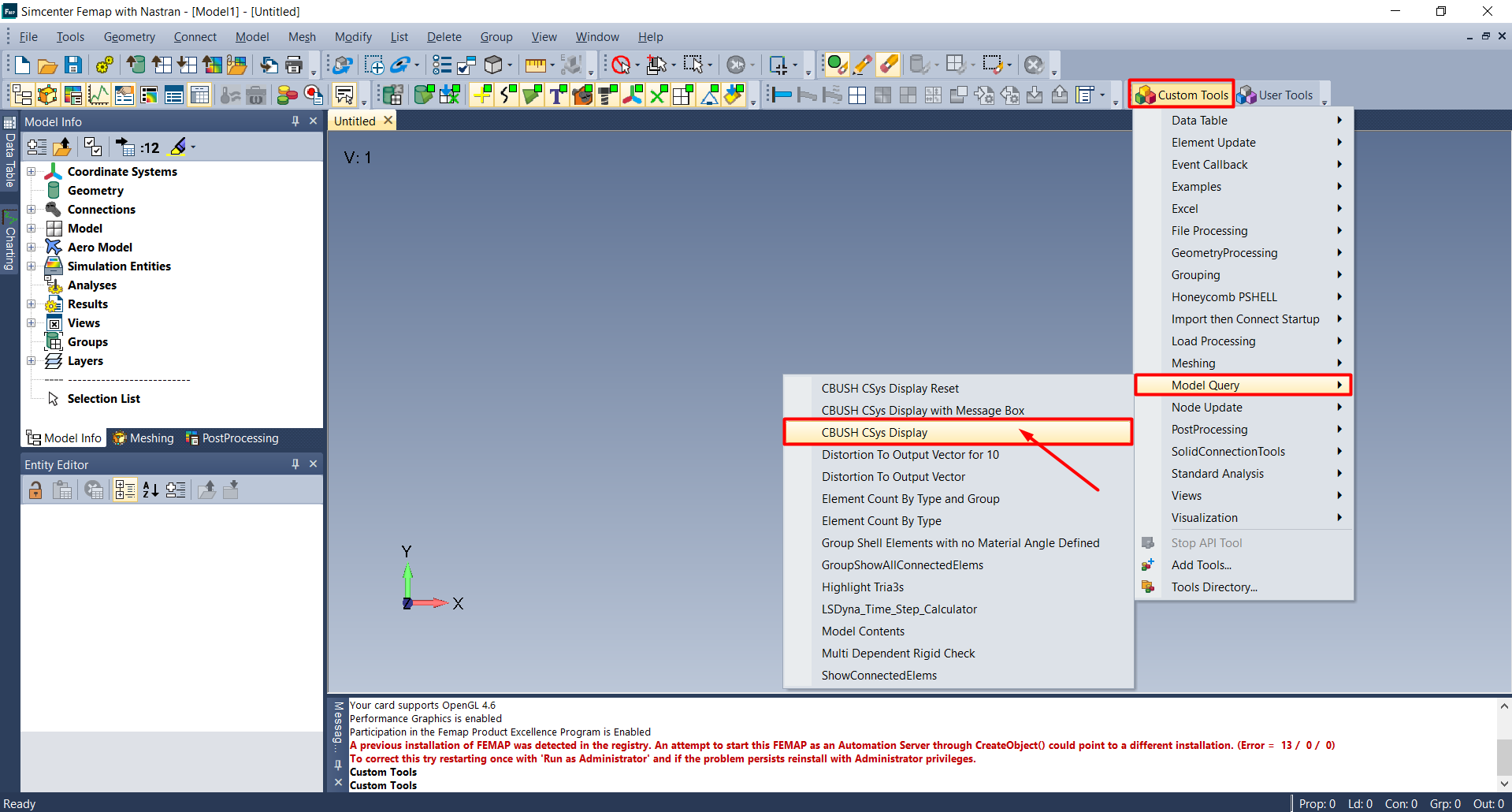Click the lock icon in Entity Editor
The image size is (1512, 812).
(35, 490)
